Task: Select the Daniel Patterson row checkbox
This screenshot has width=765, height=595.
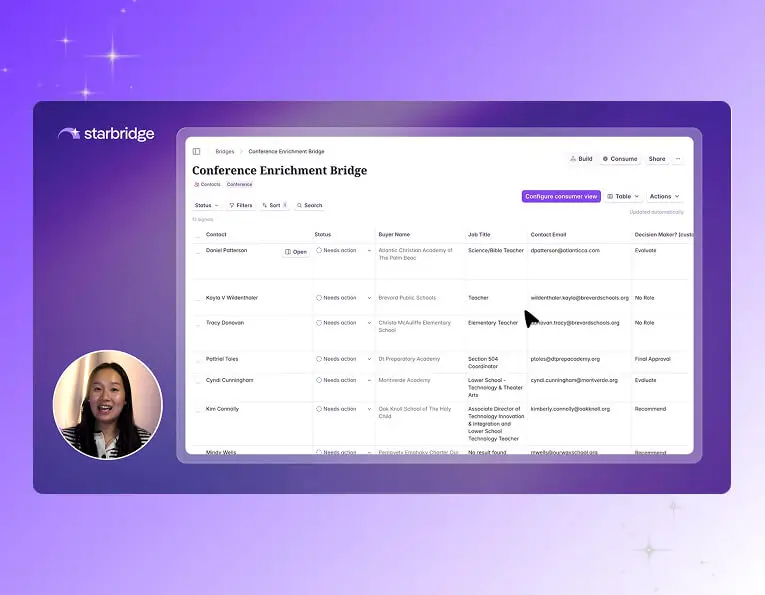Action: pos(198,252)
